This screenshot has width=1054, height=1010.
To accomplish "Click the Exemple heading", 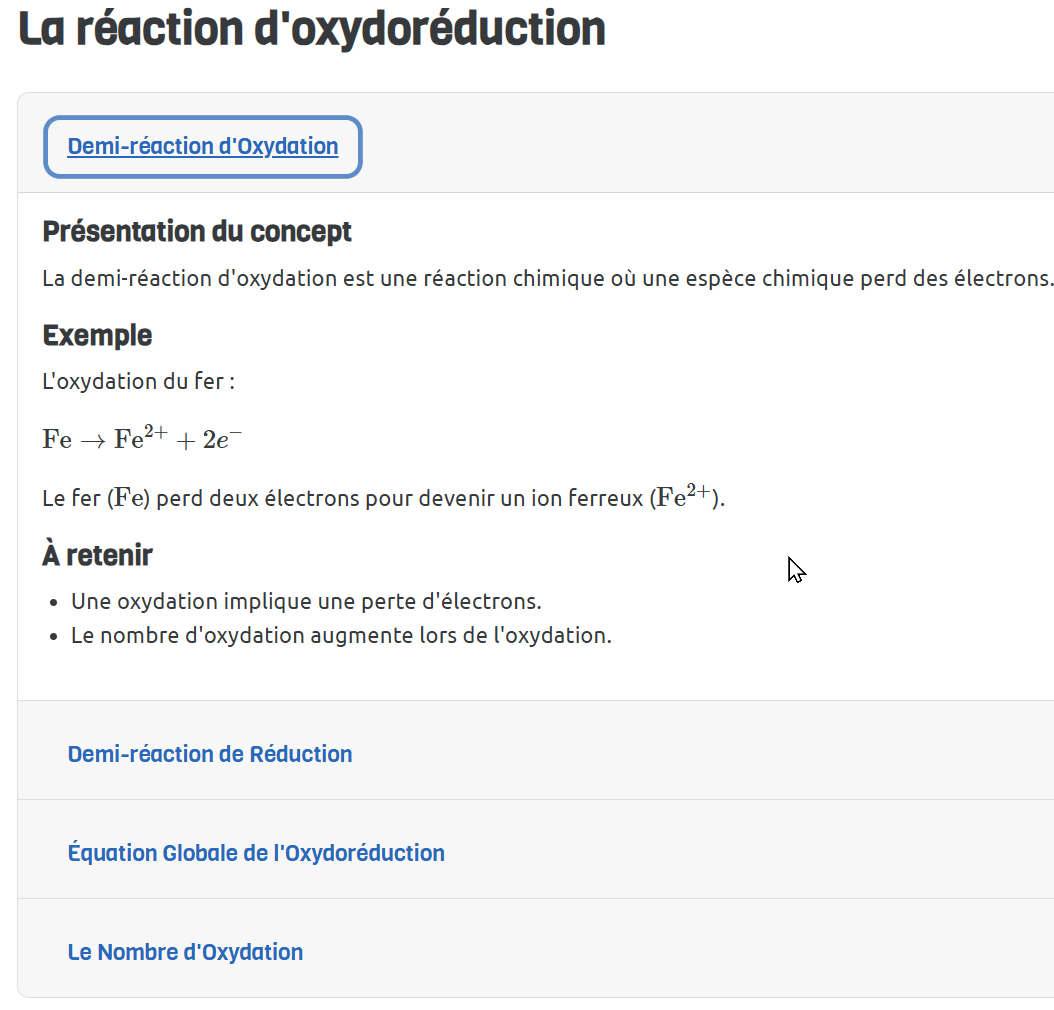I will [x=97, y=335].
